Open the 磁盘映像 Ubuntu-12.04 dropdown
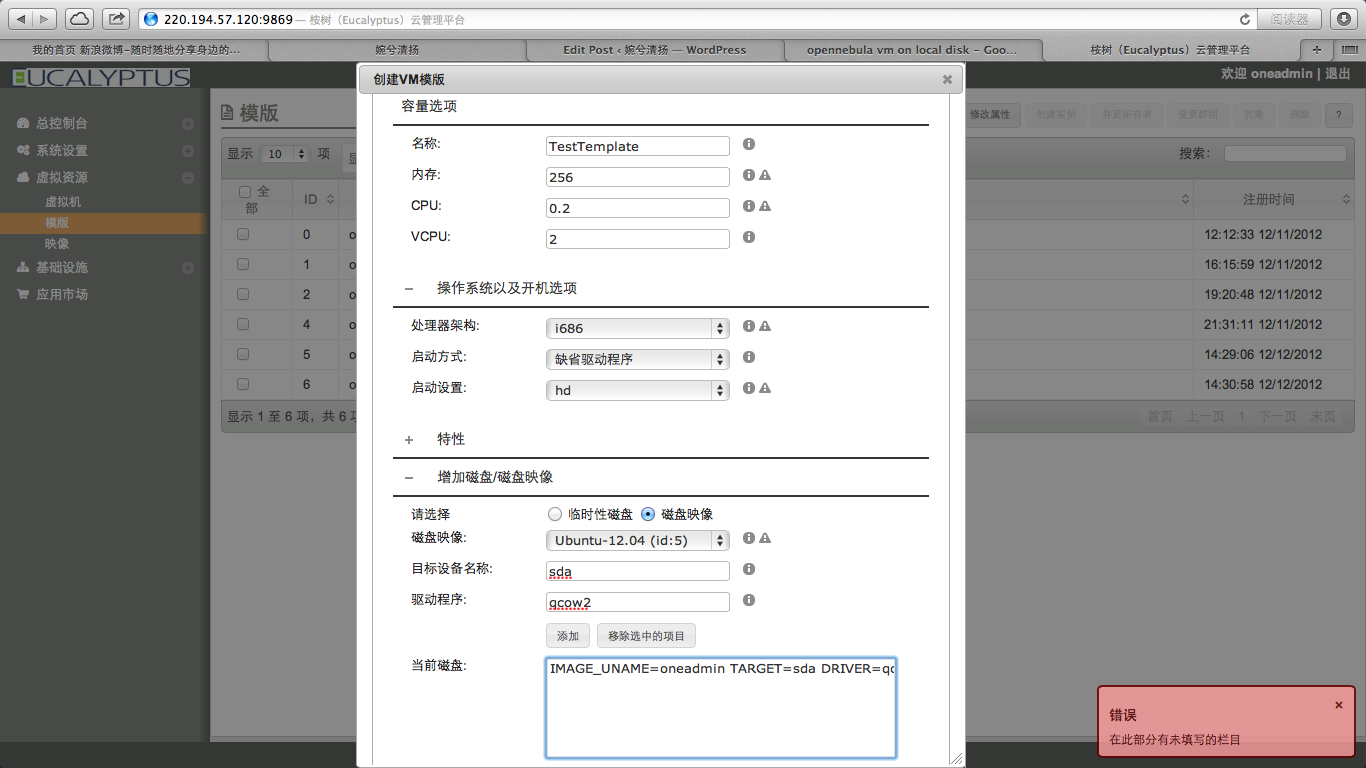 [637, 540]
